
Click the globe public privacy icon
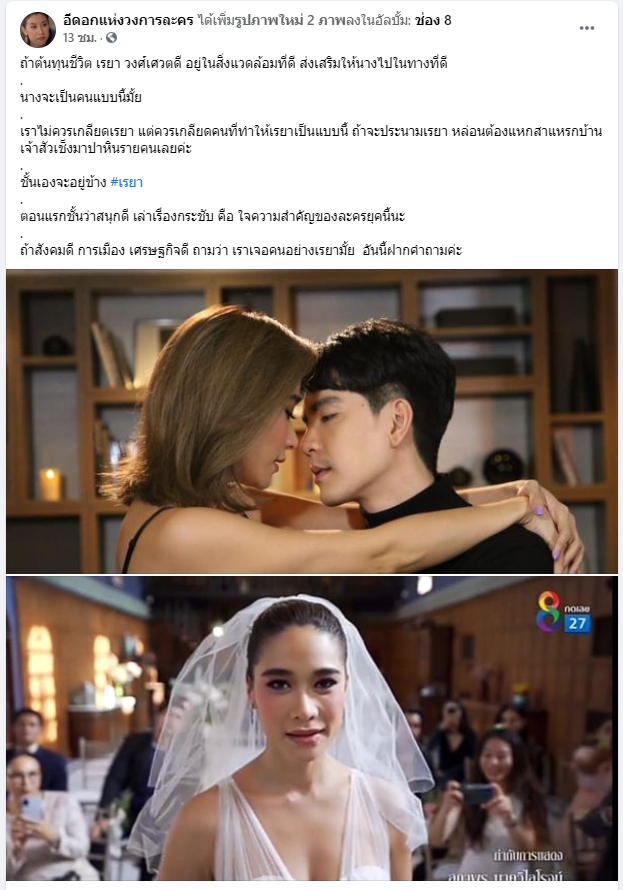112,38
